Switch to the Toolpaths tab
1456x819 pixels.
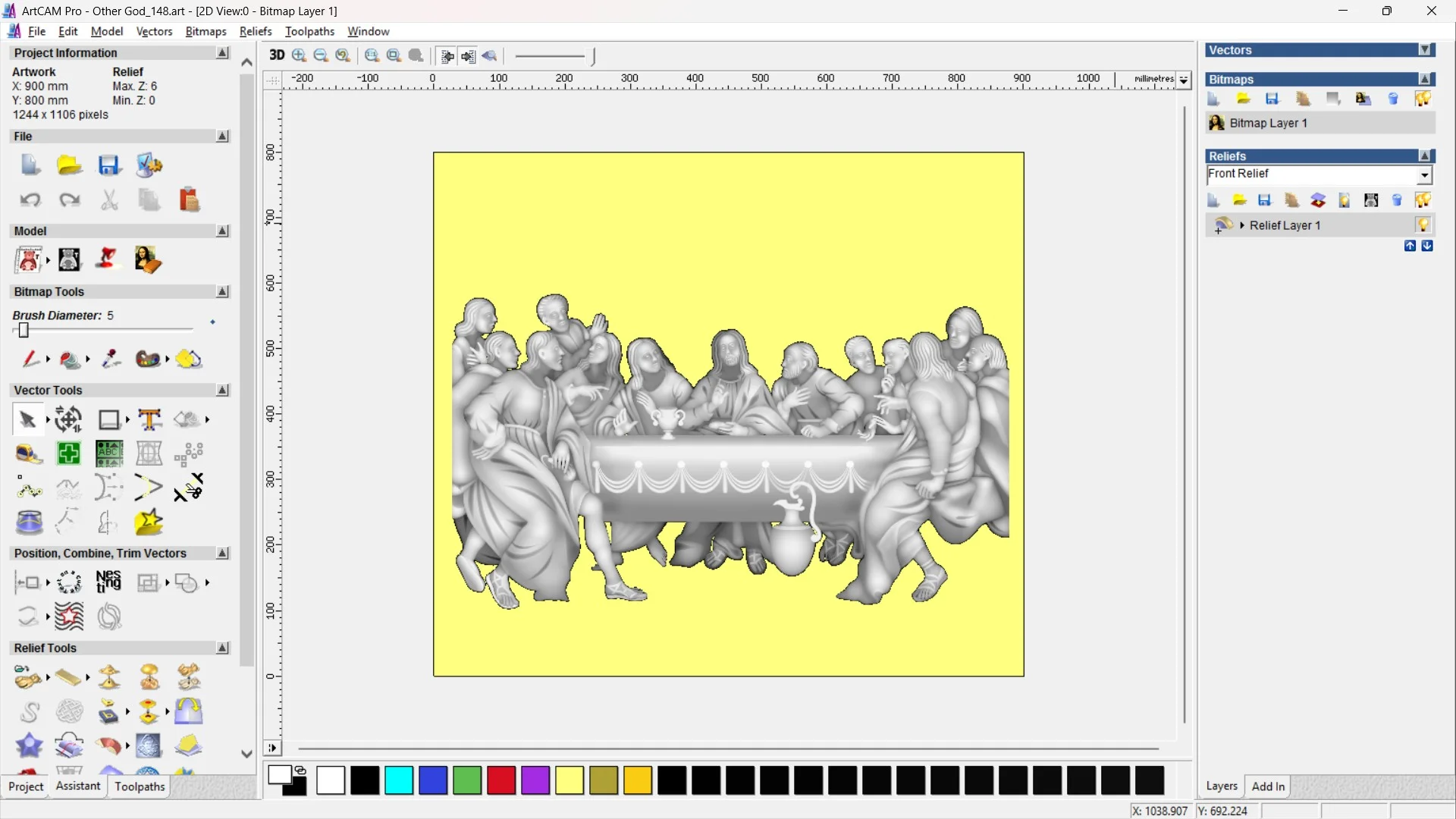[x=139, y=786]
